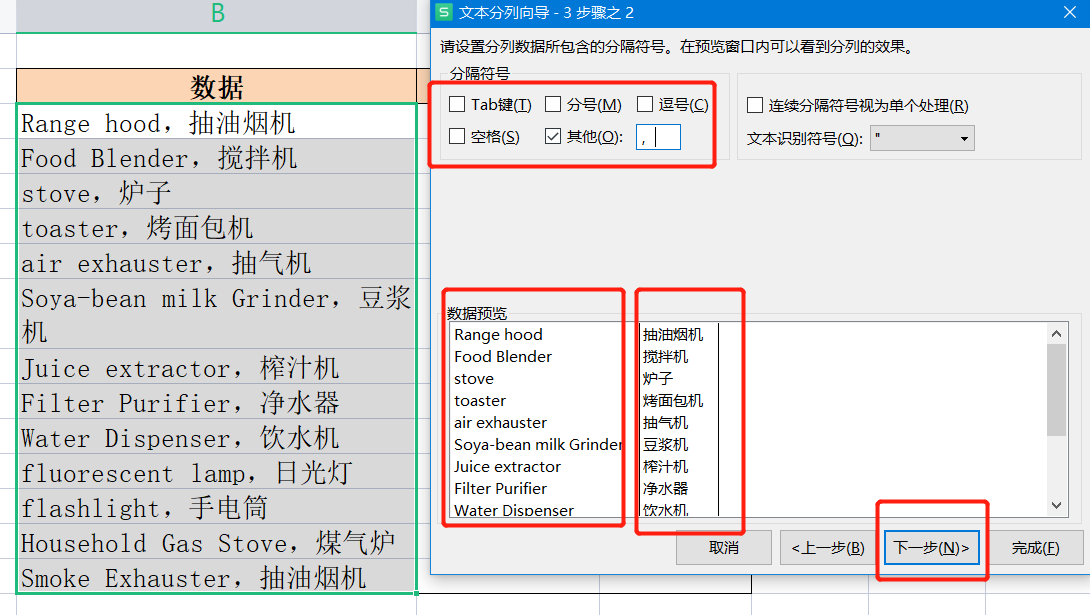This screenshot has height=615, width=1090.
Task: Click the 下一步(N)> next button
Action: click(x=932, y=548)
